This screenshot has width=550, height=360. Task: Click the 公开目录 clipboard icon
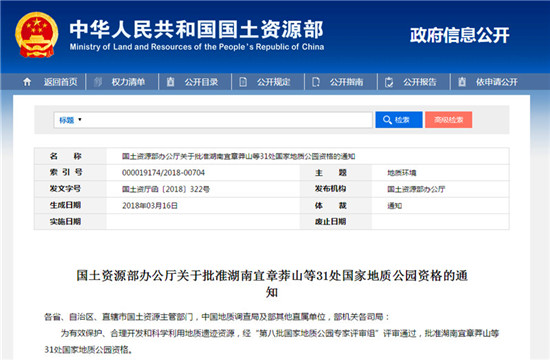pos(170,82)
